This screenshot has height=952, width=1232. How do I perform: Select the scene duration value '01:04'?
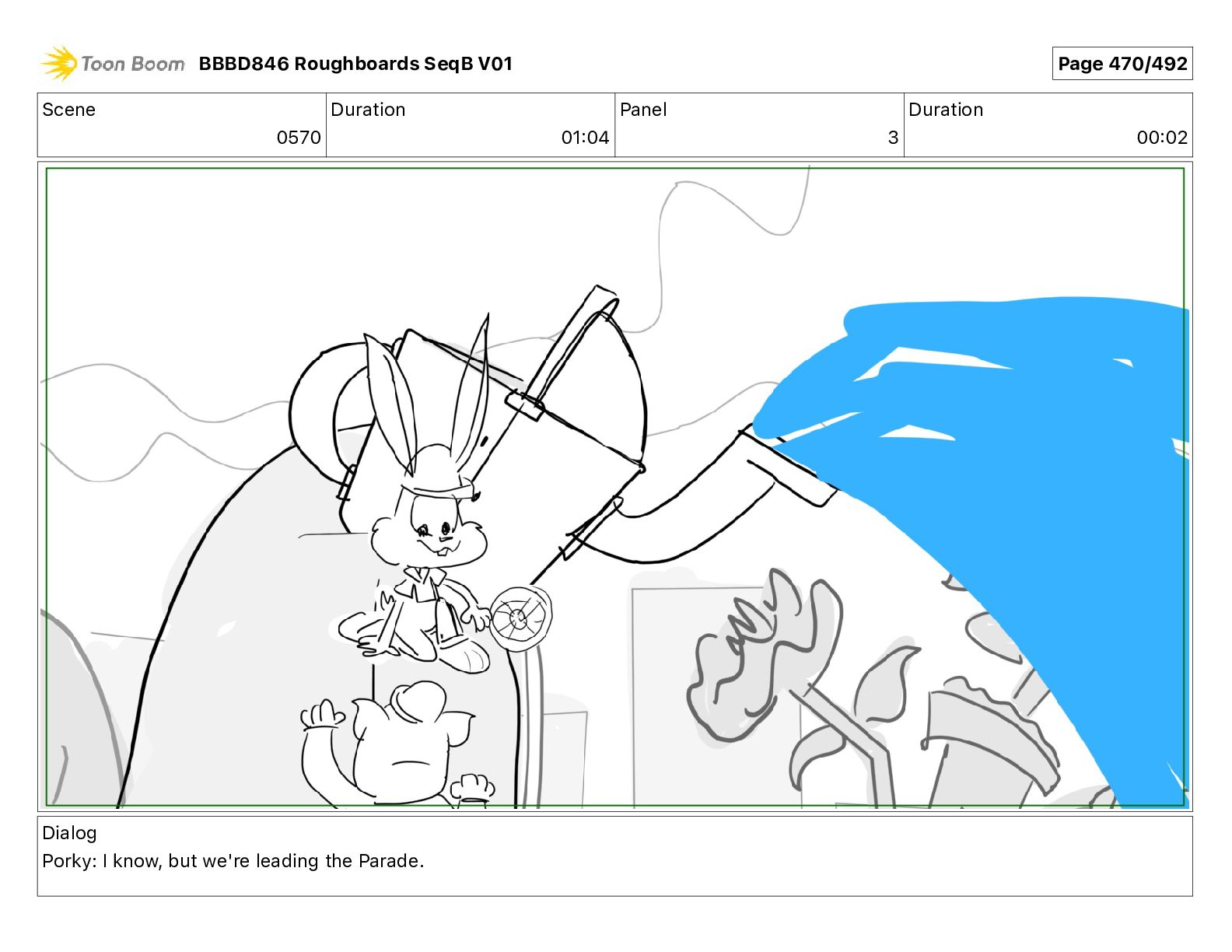pos(585,138)
